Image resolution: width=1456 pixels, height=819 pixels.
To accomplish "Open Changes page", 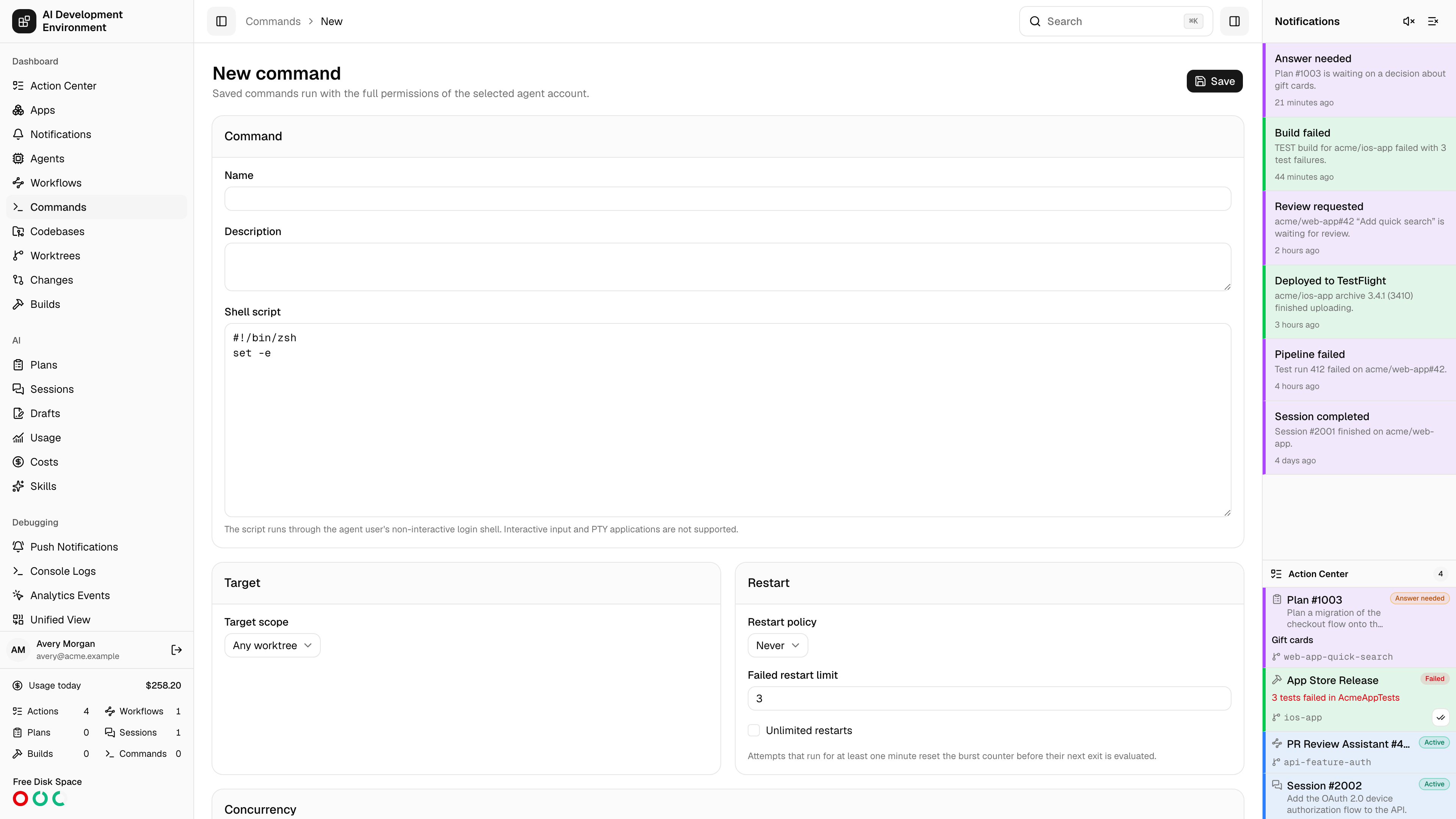I will point(97,280).
